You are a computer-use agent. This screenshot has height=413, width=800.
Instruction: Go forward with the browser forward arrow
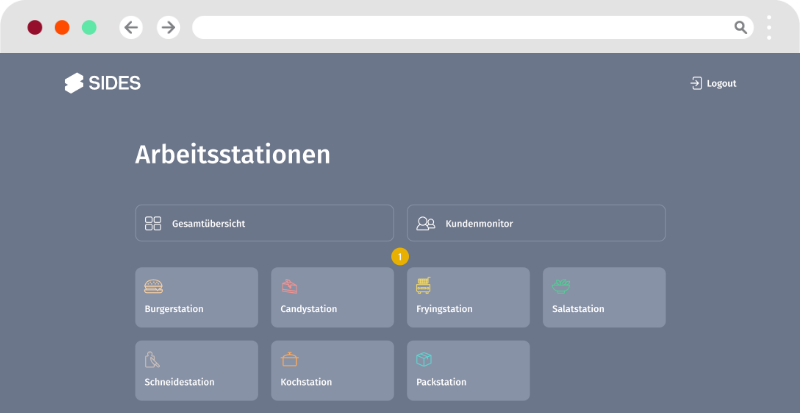point(168,27)
